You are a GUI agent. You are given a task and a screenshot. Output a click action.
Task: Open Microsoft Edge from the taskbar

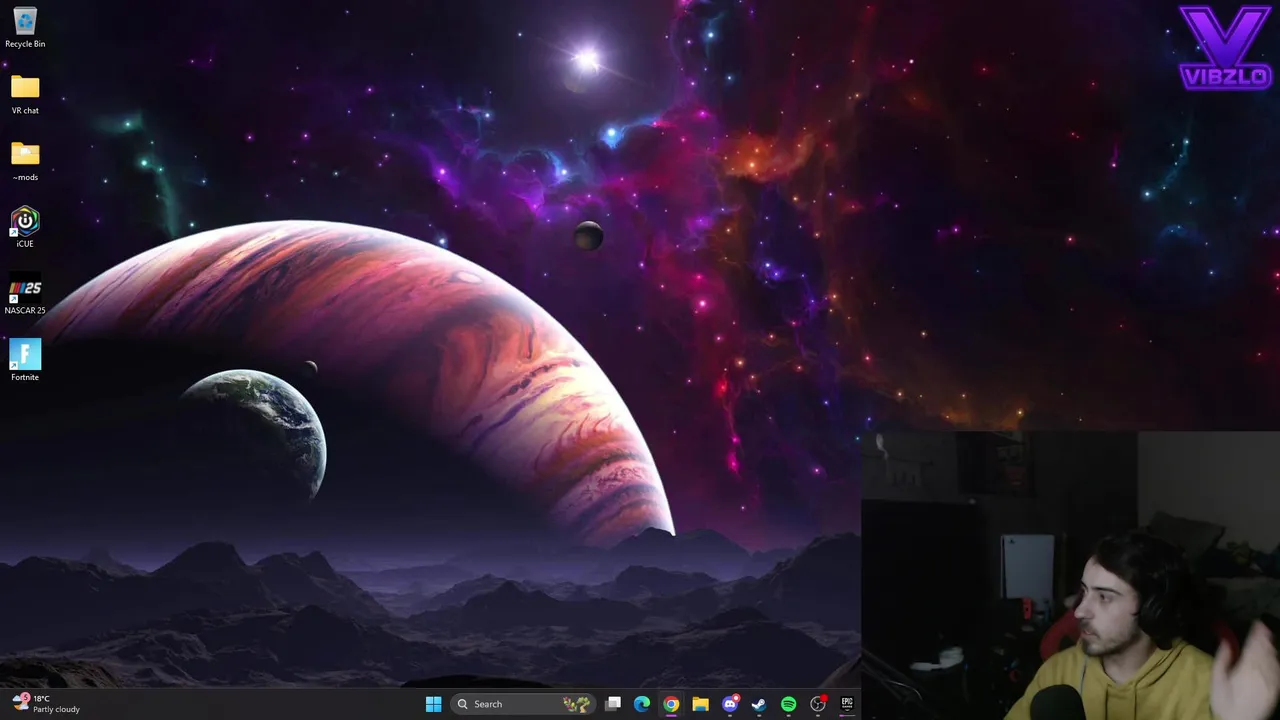point(642,704)
